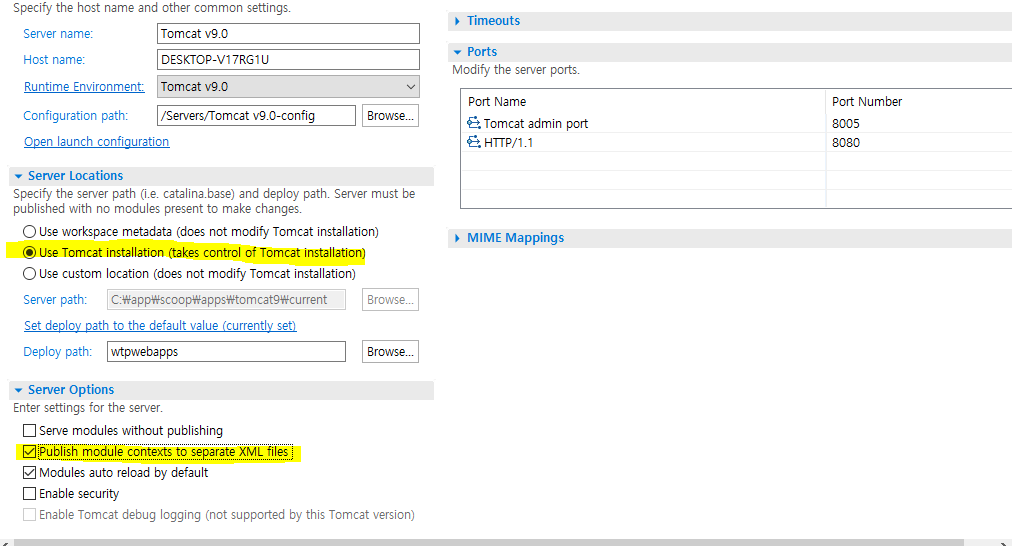The width and height of the screenshot is (1012, 546).
Task: Click the Server name input field
Action: [288, 34]
